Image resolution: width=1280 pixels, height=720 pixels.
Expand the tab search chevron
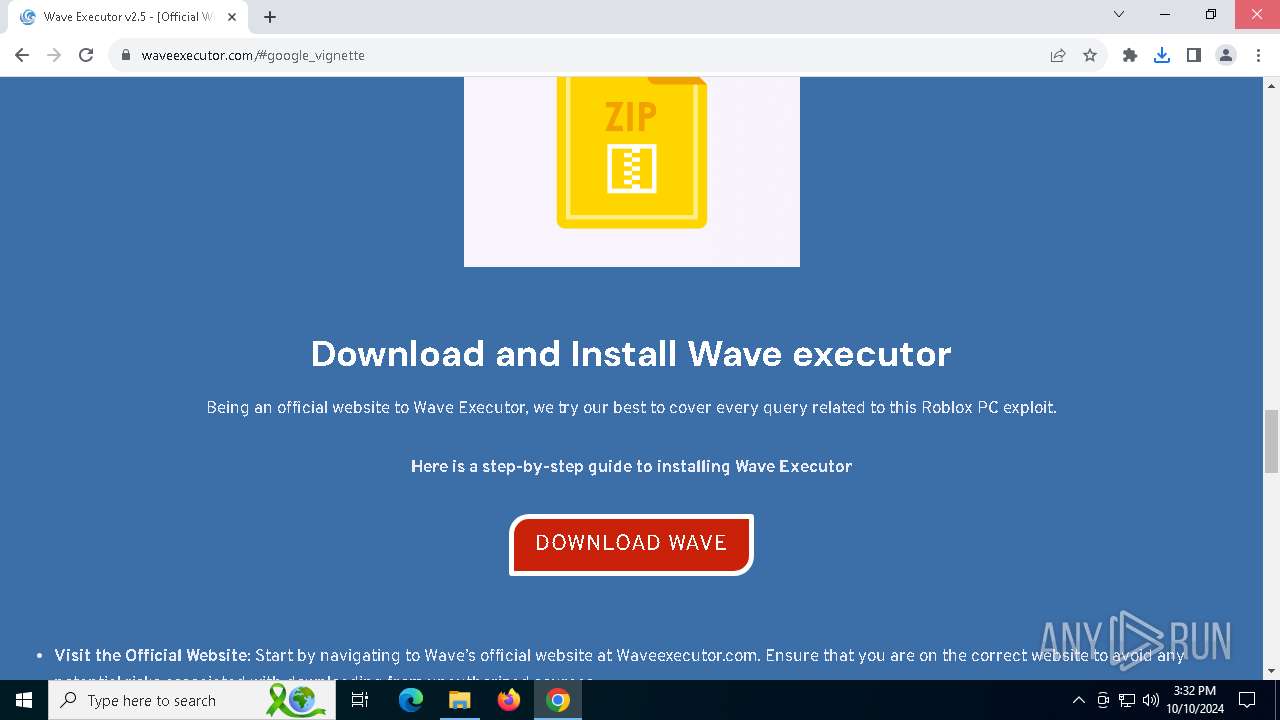(1119, 14)
